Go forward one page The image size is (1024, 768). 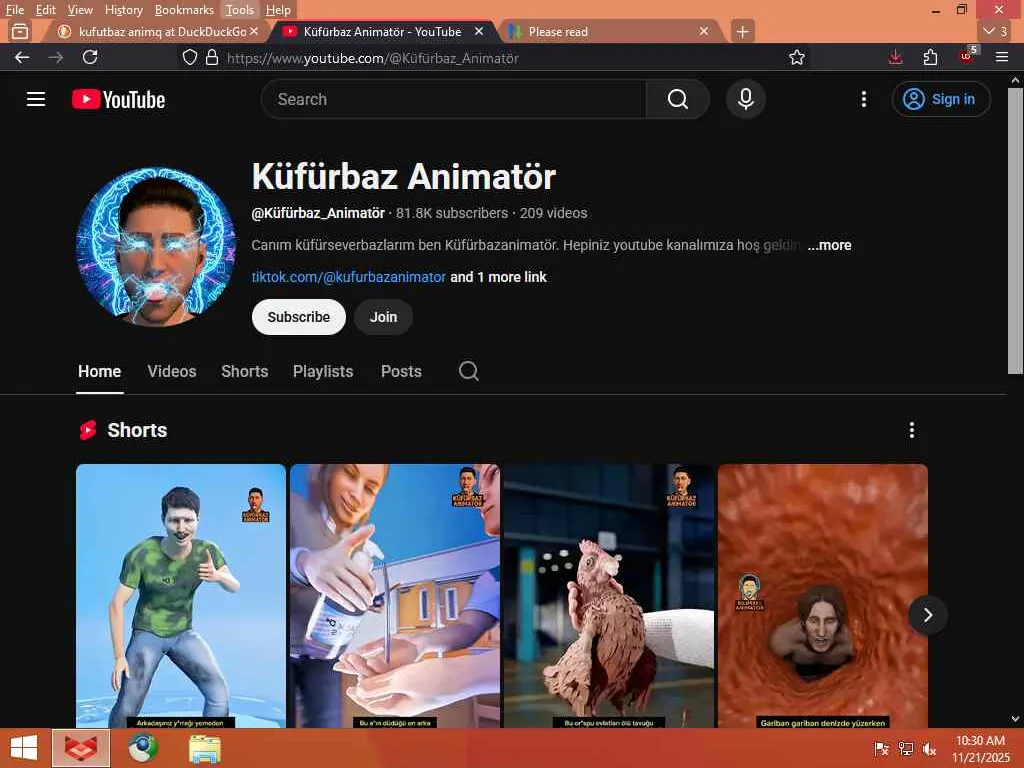(56, 57)
